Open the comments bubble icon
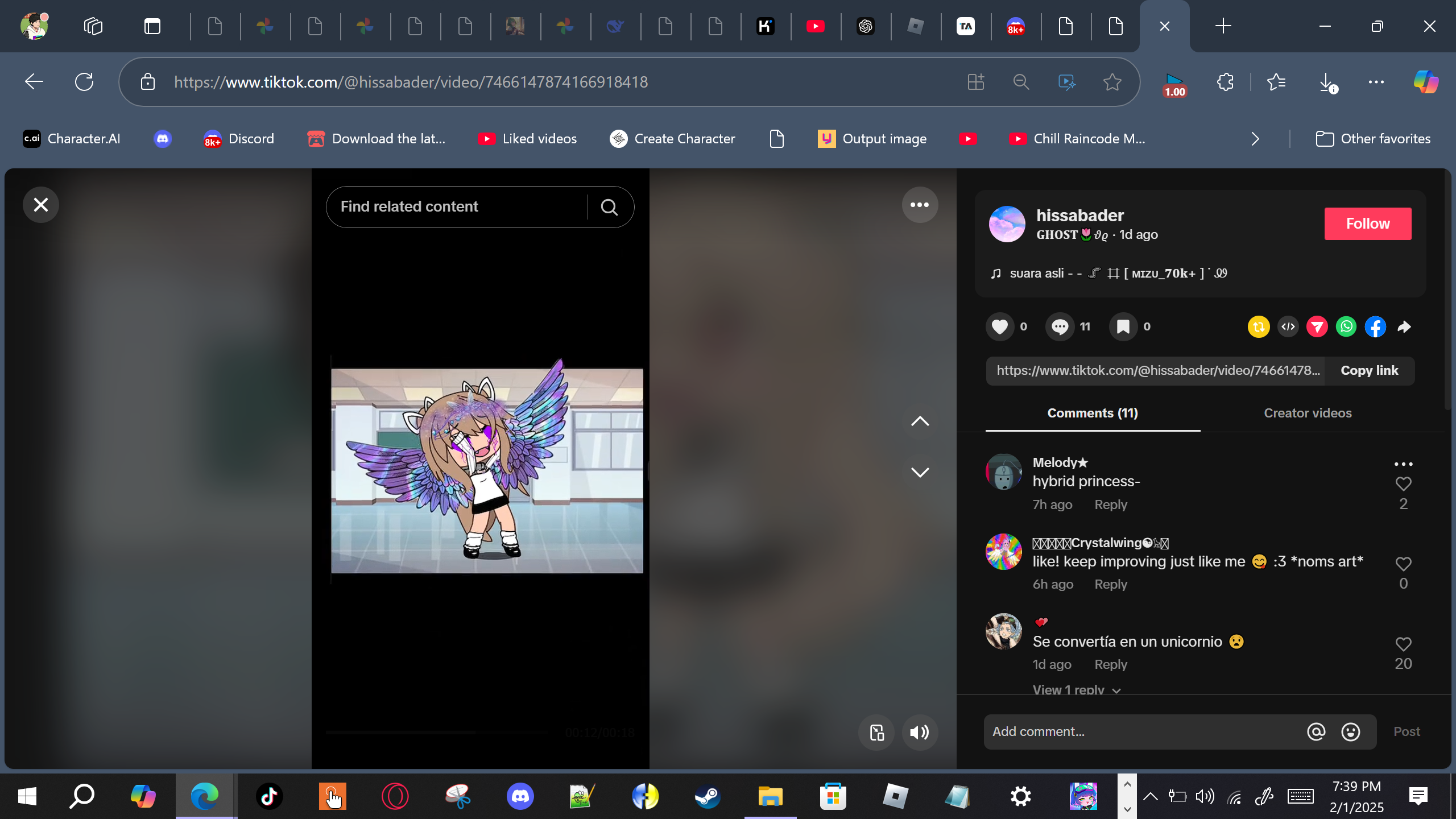Screen dimensions: 1456x819 (1060, 326)
